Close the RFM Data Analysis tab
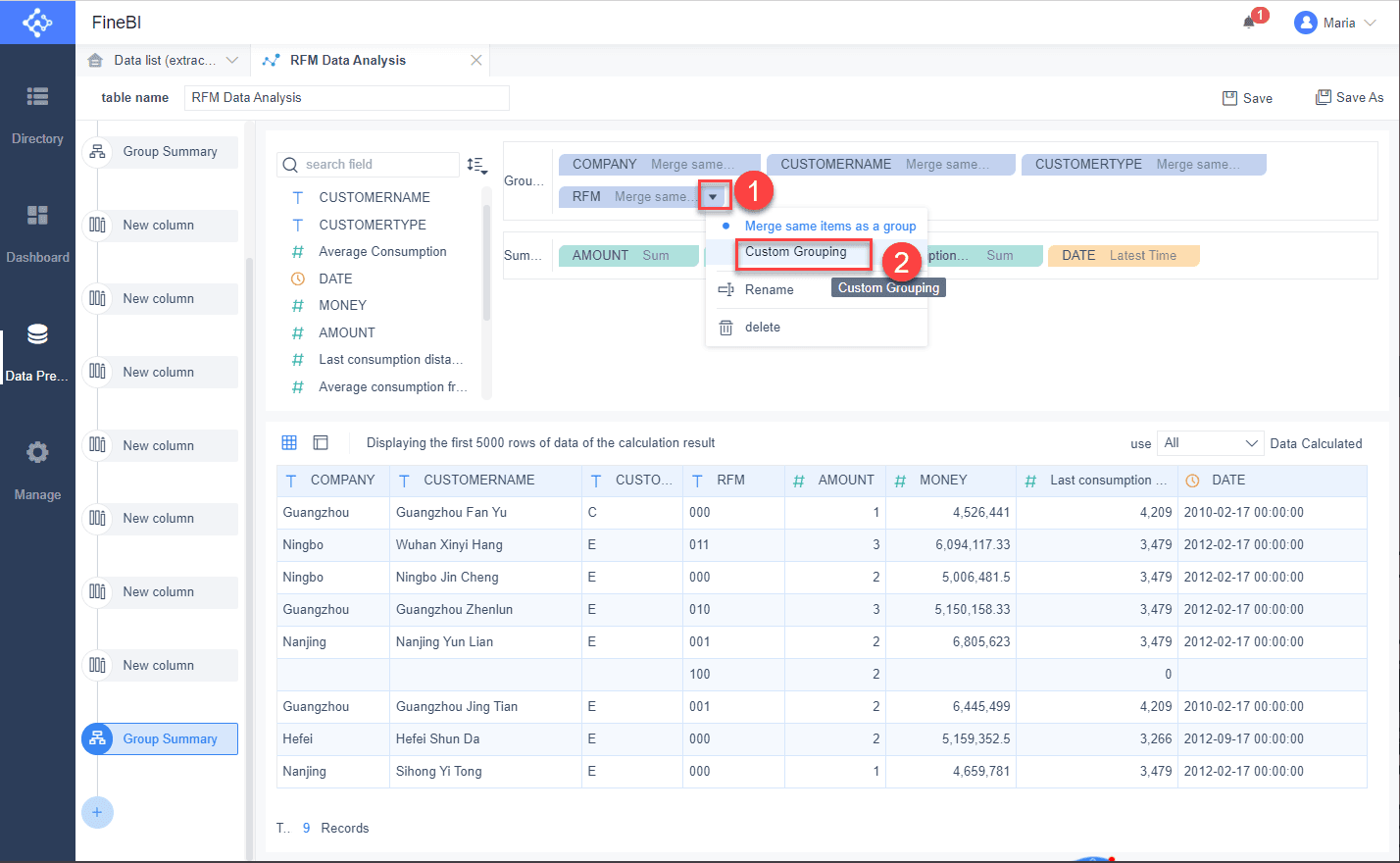Viewport: 1400px width, 863px height. pyautogui.click(x=476, y=60)
